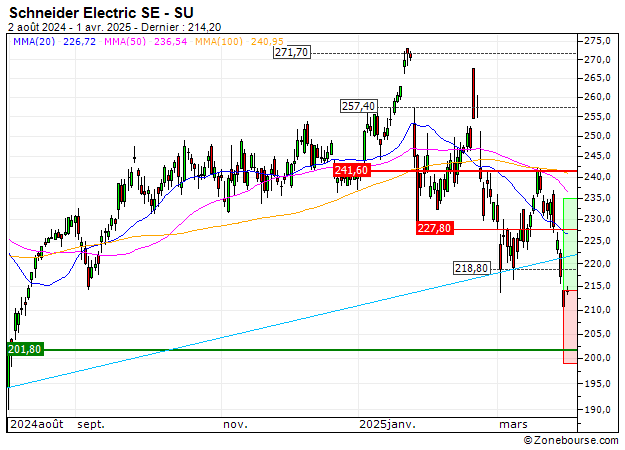Click the date range subtitle with Dernier 214,20
Image resolution: width=625 pixels, height=450 pixels.
click(114, 27)
